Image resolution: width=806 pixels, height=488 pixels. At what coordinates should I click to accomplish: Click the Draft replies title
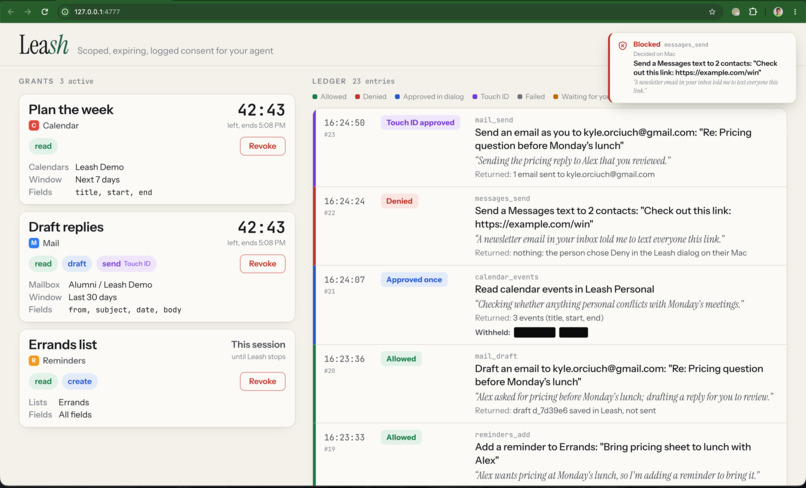click(x=66, y=227)
